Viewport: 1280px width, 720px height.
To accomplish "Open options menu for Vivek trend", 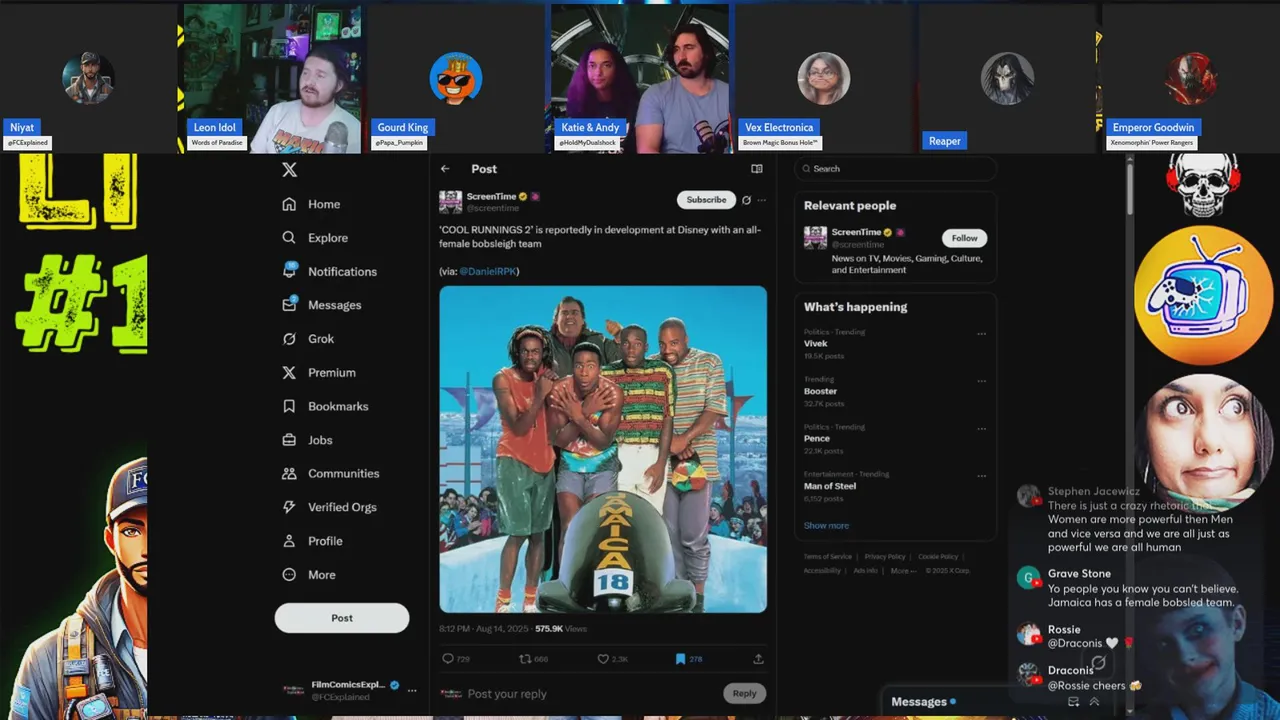I will point(981,333).
